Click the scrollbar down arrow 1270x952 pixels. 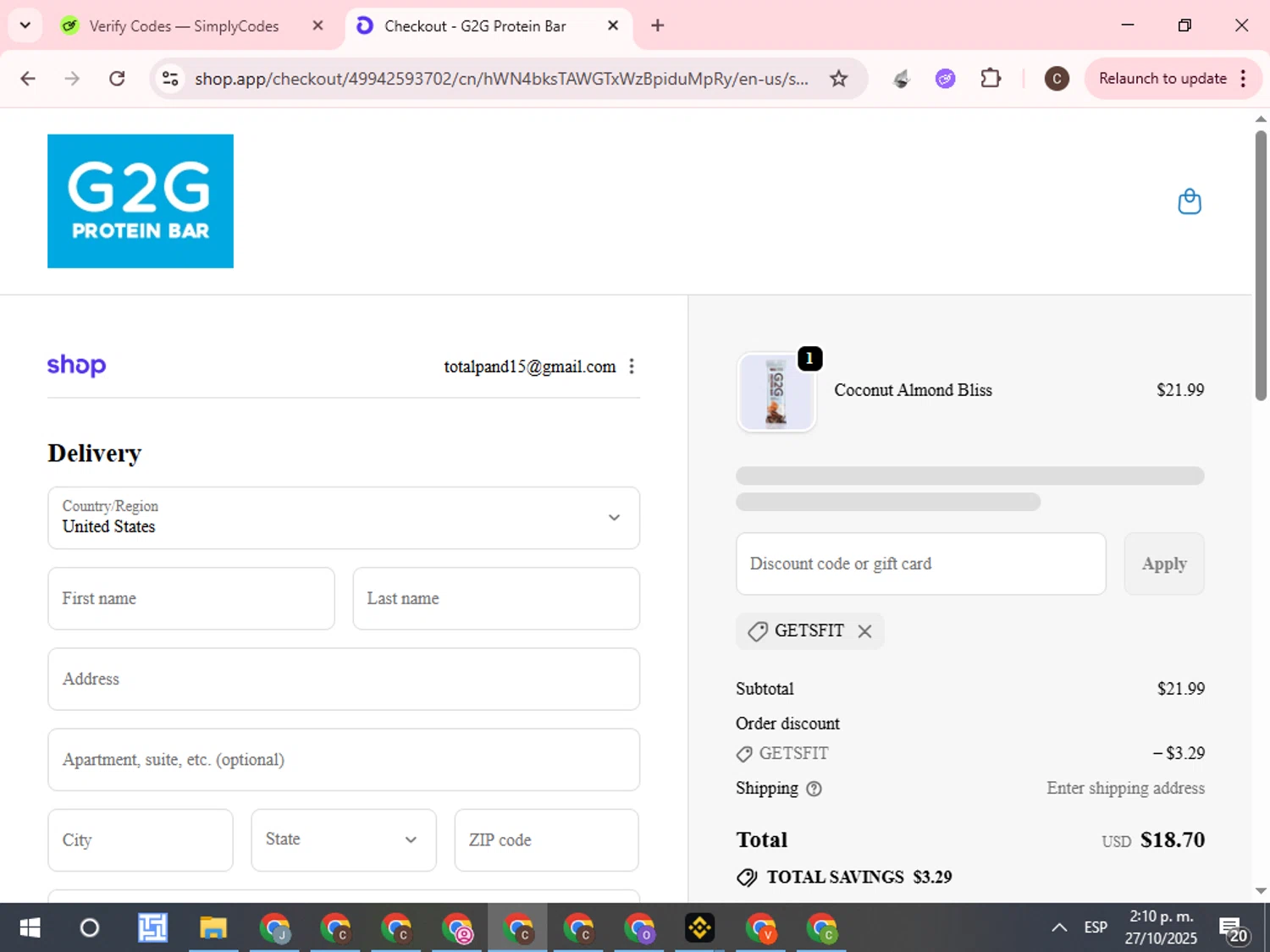pyautogui.click(x=1261, y=891)
